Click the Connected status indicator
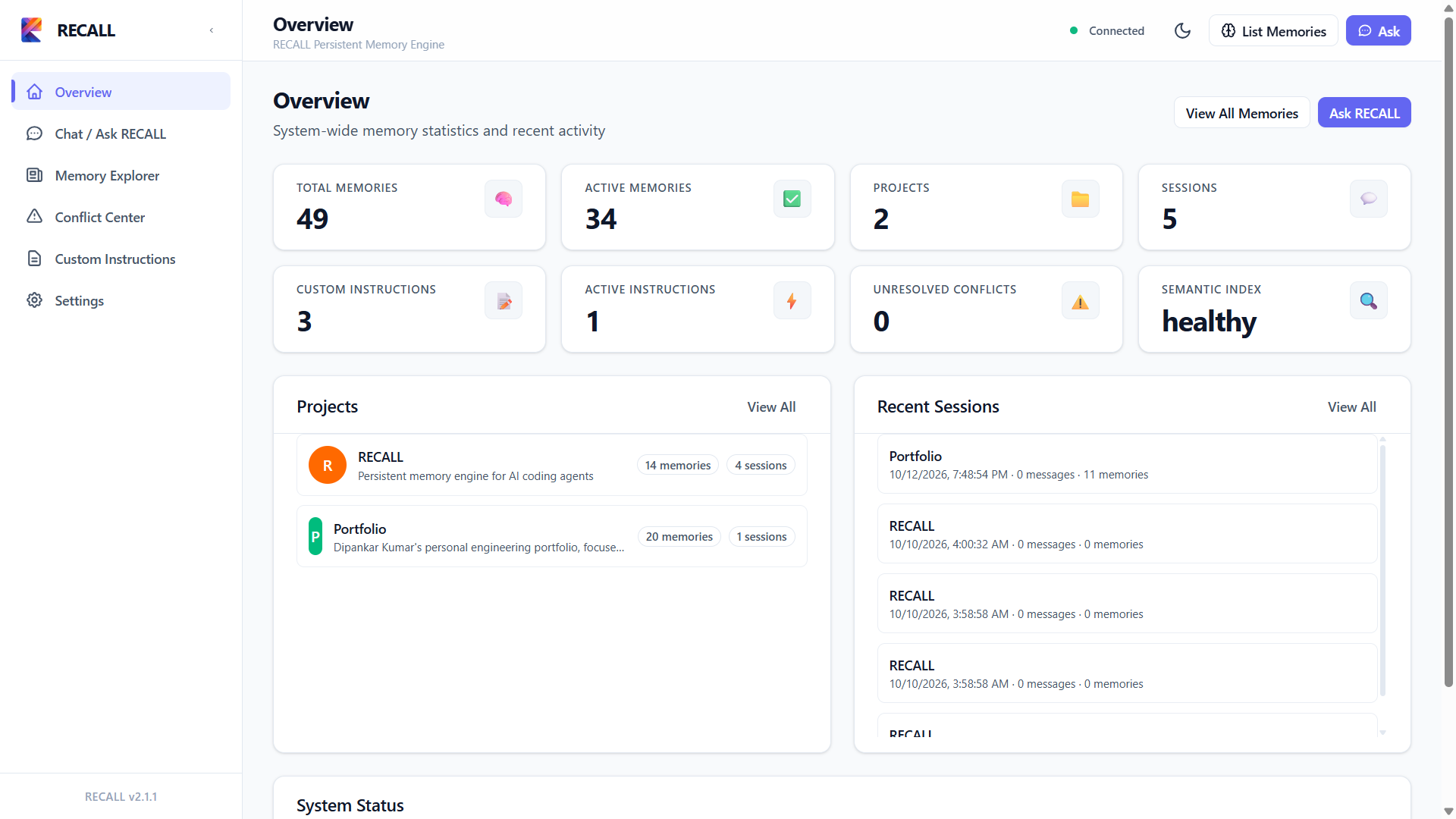Image resolution: width=1456 pixels, height=819 pixels. coord(1107,31)
